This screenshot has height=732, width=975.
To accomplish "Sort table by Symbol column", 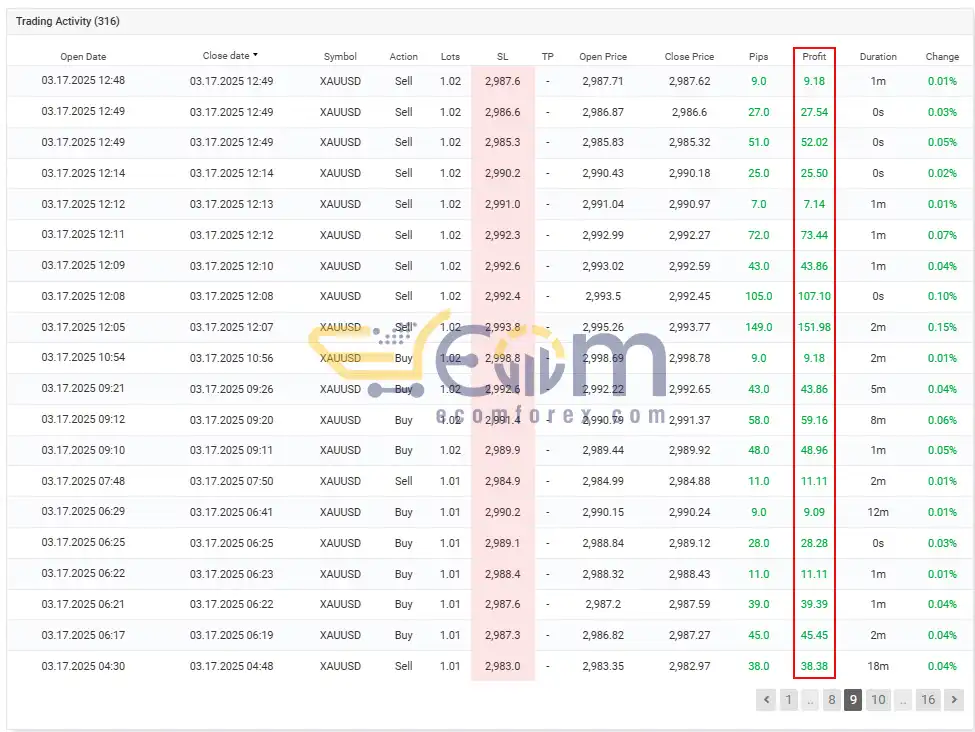I will 340,57.
